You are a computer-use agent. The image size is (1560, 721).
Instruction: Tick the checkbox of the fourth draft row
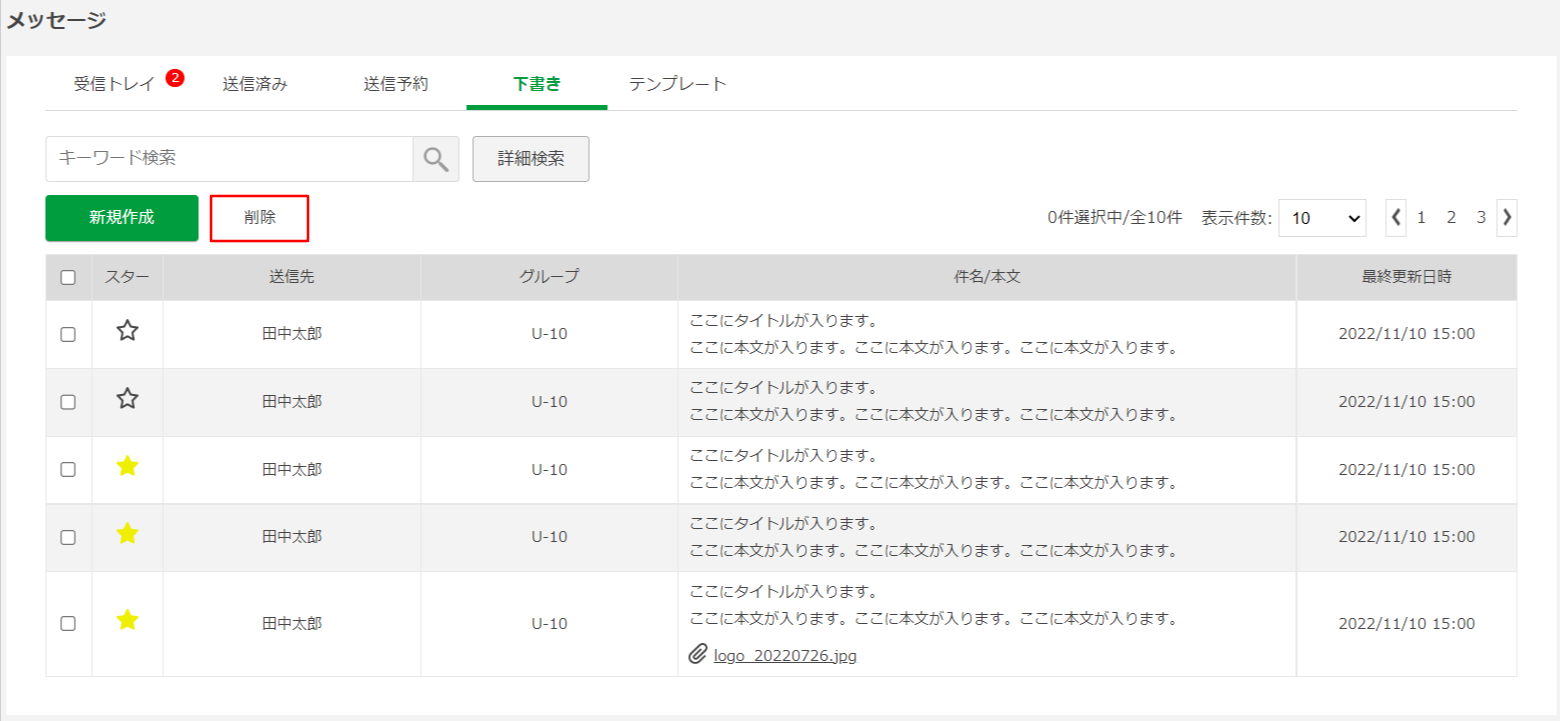click(x=68, y=537)
